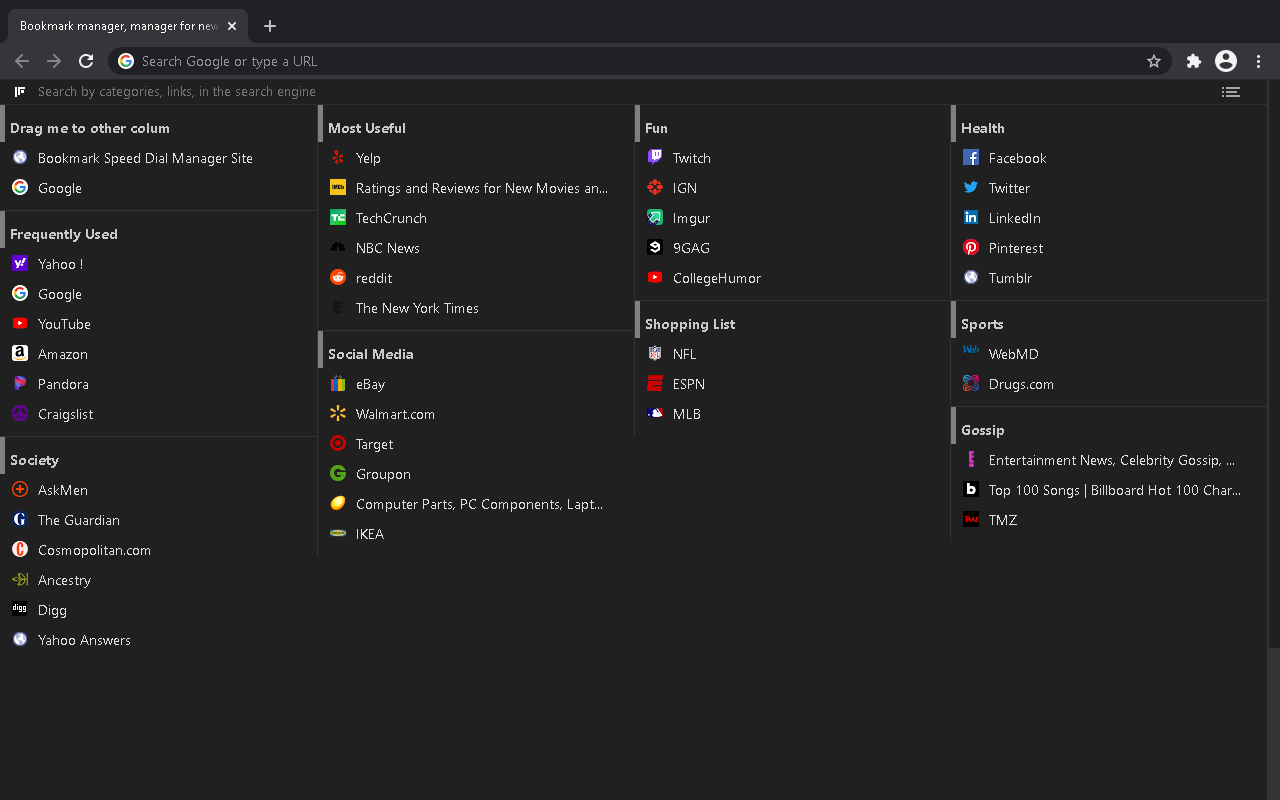Open the Chrome extensions puzzle icon
Image resolution: width=1280 pixels, height=800 pixels.
click(1193, 61)
